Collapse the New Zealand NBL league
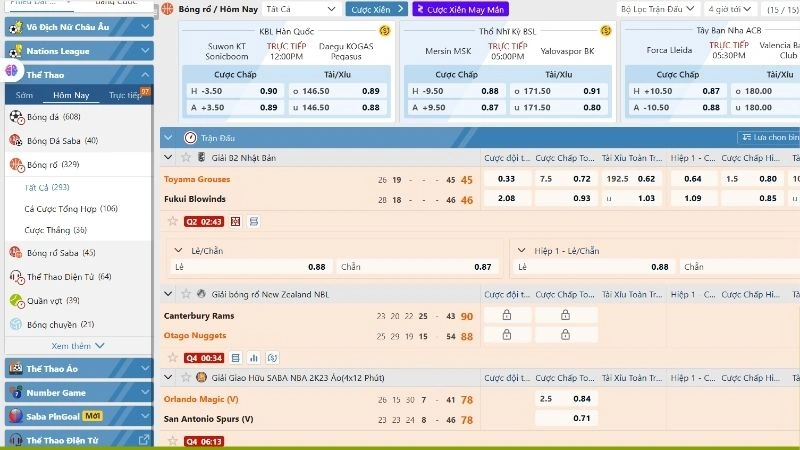800x450 pixels. pos(168,294)
